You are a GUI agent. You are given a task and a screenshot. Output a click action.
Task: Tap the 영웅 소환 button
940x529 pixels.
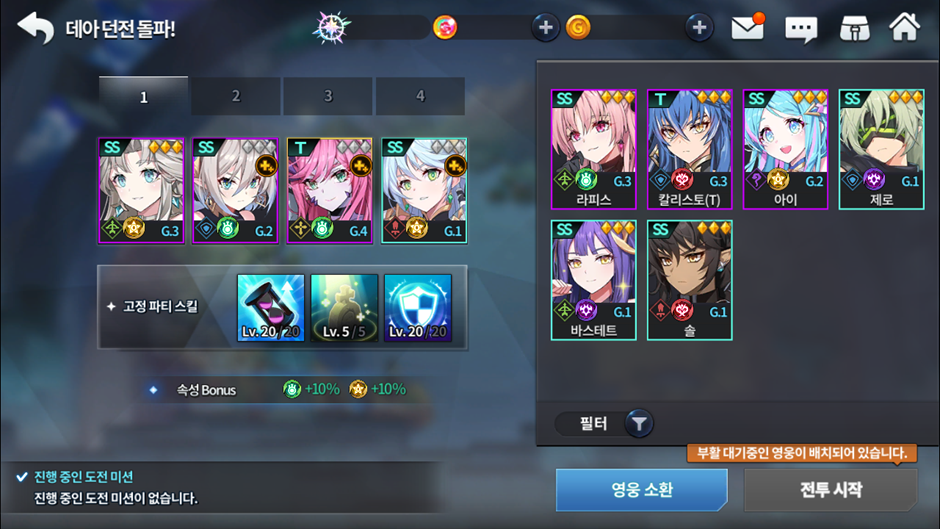pyautogui.click(x=642, y=490)
